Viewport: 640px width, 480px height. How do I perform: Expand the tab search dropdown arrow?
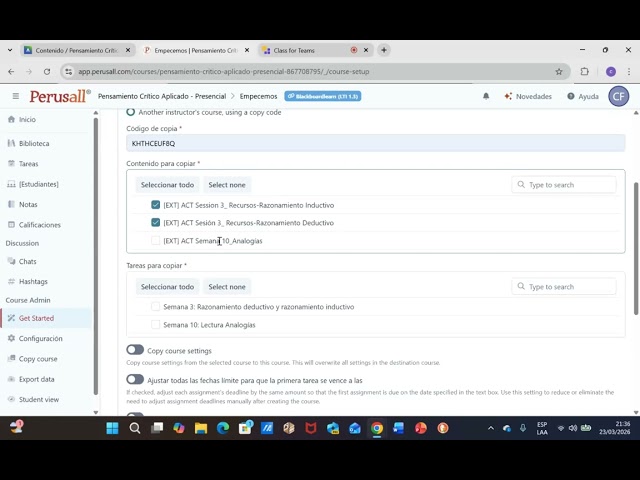10,50
